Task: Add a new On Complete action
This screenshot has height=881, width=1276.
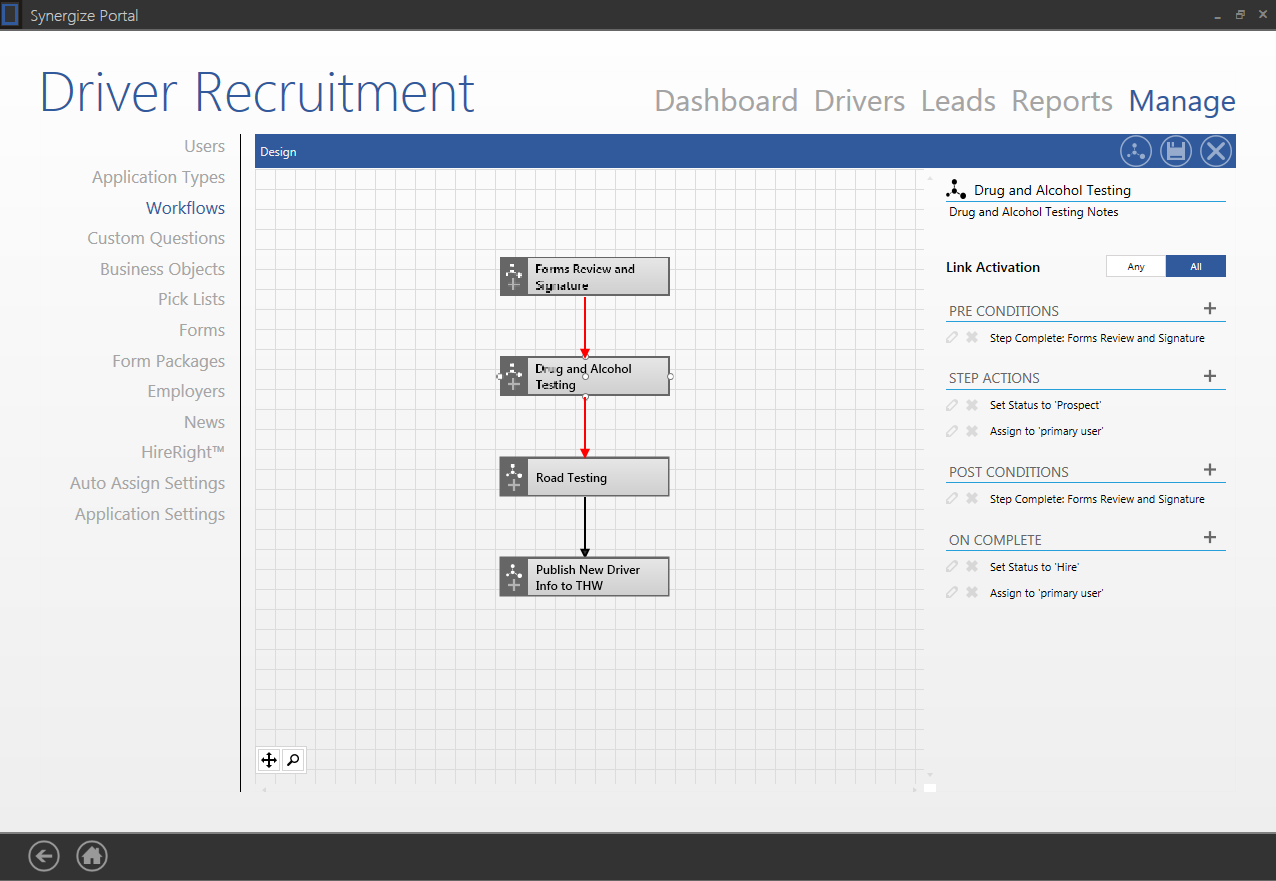Action: [x=1210, y=538]
